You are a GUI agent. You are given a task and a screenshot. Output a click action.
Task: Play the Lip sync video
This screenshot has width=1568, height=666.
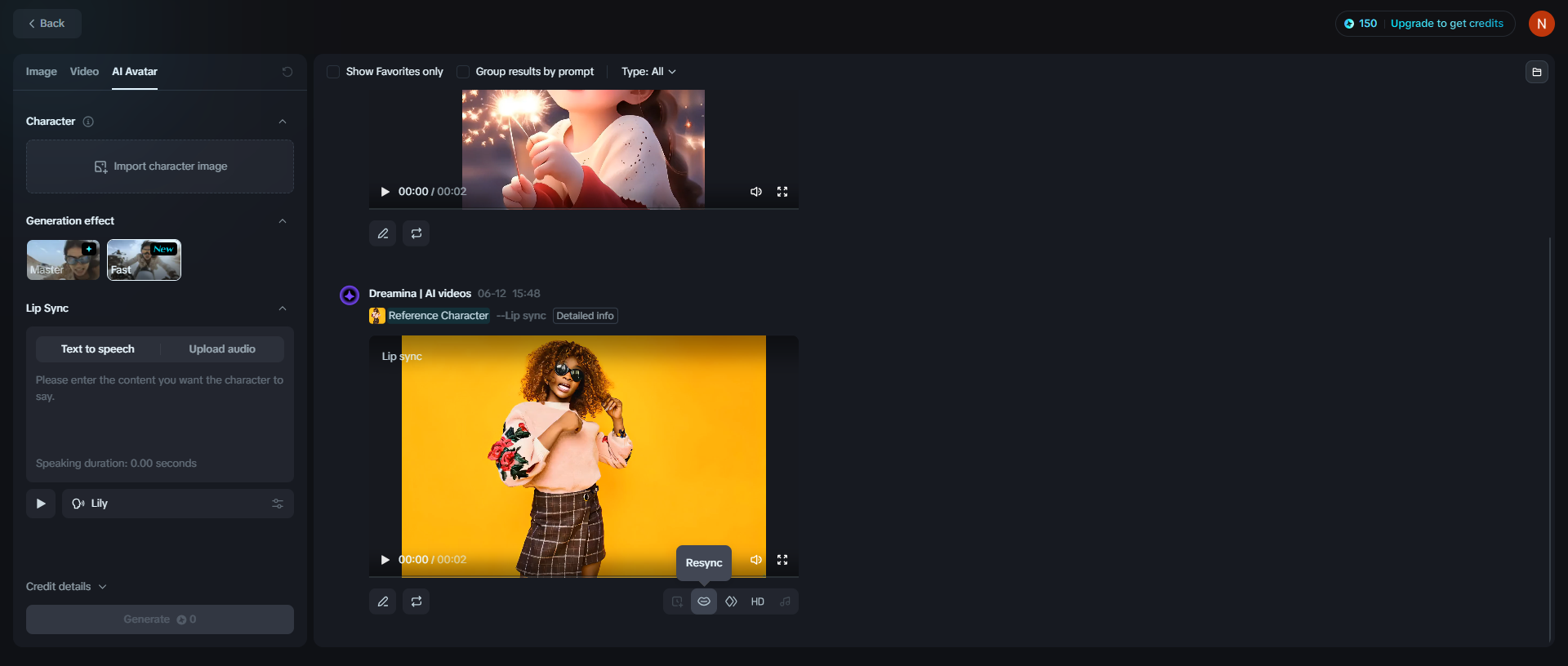click(385, 560)
